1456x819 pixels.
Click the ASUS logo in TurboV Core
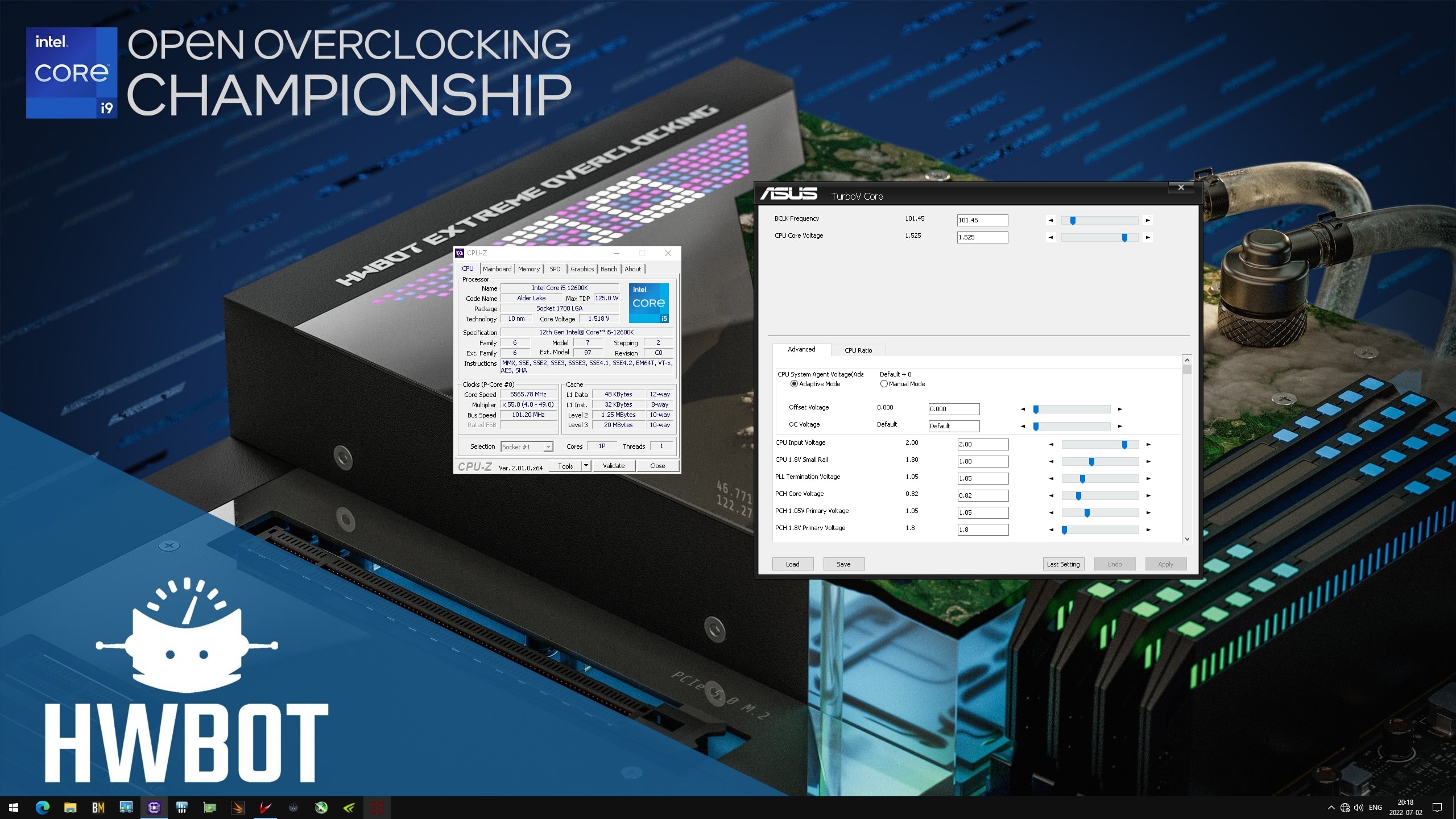point(789,194)
